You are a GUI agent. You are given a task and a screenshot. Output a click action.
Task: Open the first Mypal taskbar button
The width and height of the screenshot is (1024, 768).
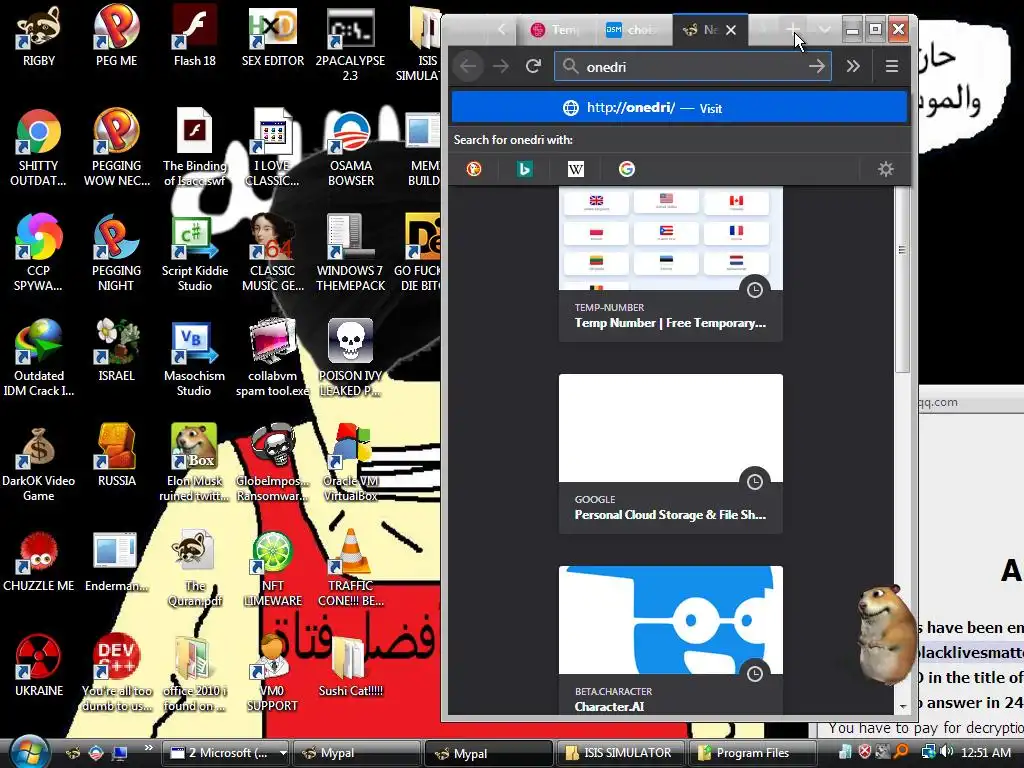(356, 753)
